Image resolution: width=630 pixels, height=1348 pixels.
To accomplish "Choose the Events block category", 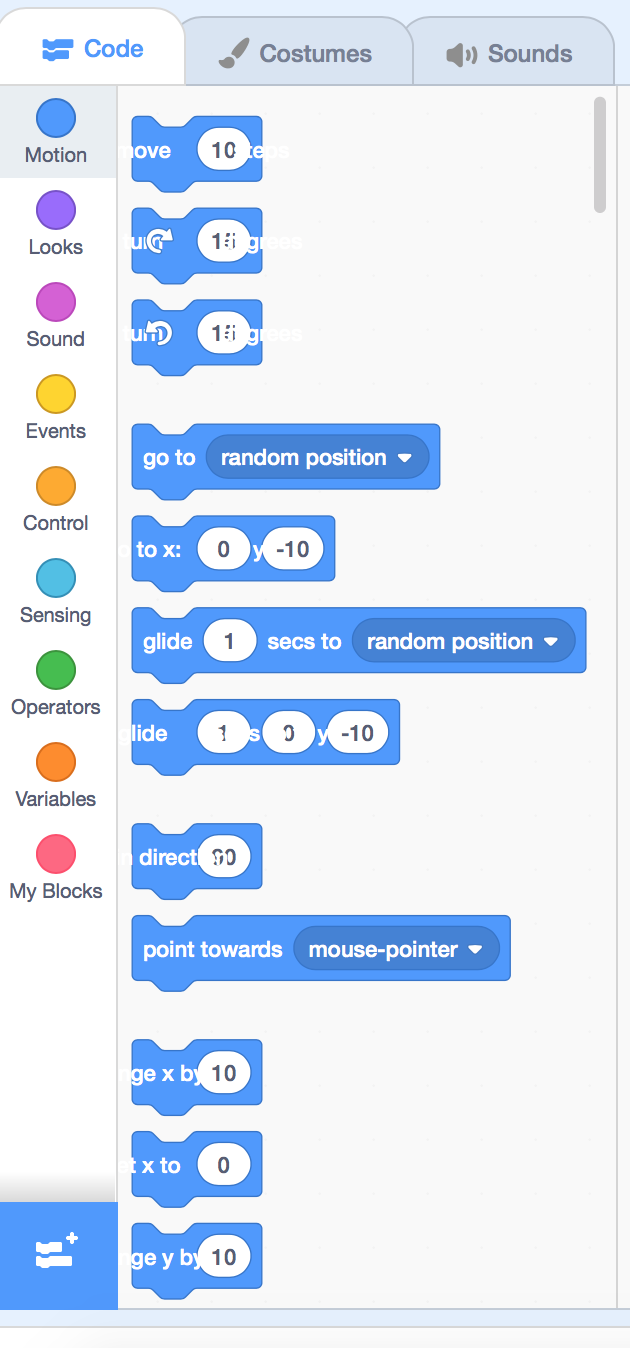I will coord(56,394).
